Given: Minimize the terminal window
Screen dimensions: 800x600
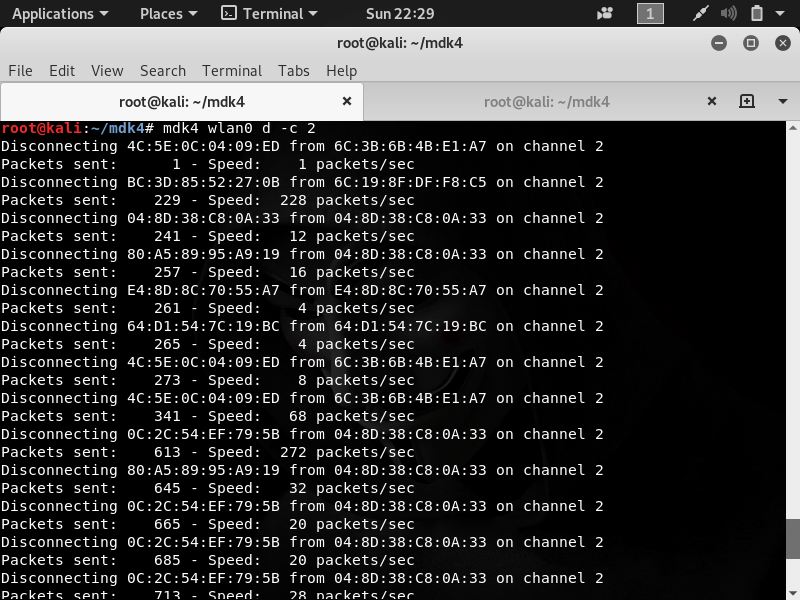Looking at the screenshot, I should pos(719,43).
